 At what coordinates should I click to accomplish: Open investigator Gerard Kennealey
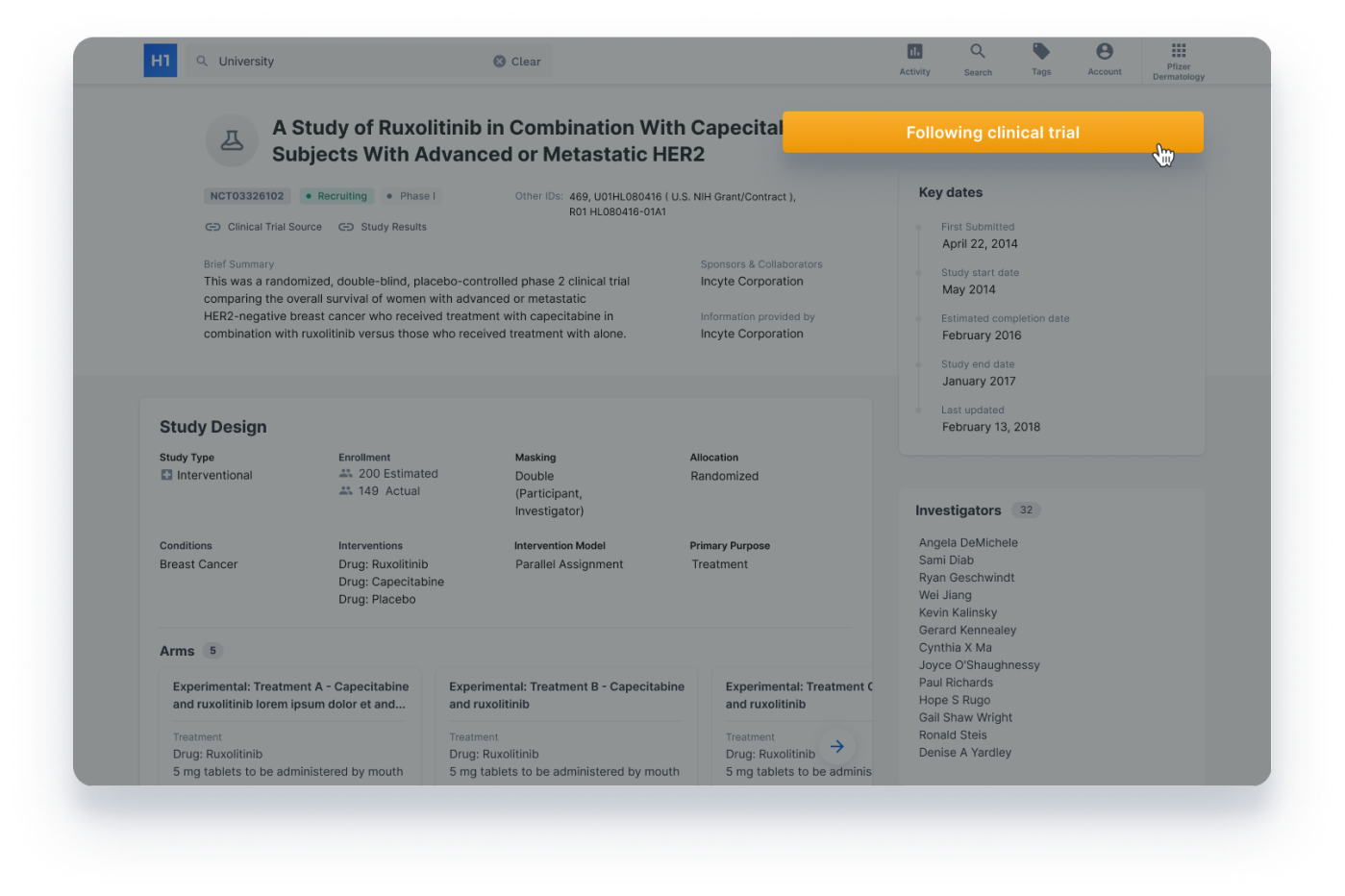click(x=967, y=630)
